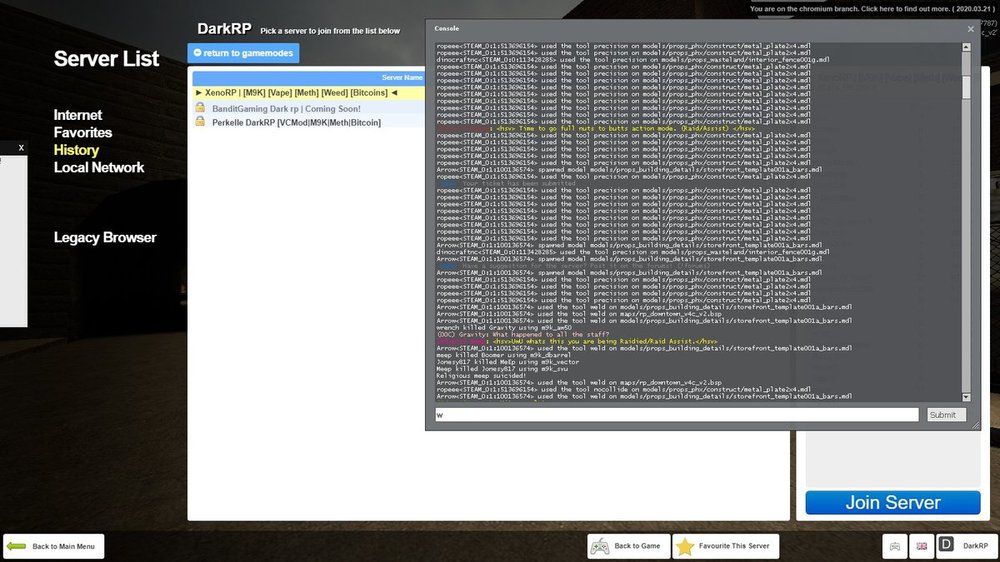Open language selection via UK flag icon
The width and height of the screenshot is (1000, 562).
[x=921, y=546]
